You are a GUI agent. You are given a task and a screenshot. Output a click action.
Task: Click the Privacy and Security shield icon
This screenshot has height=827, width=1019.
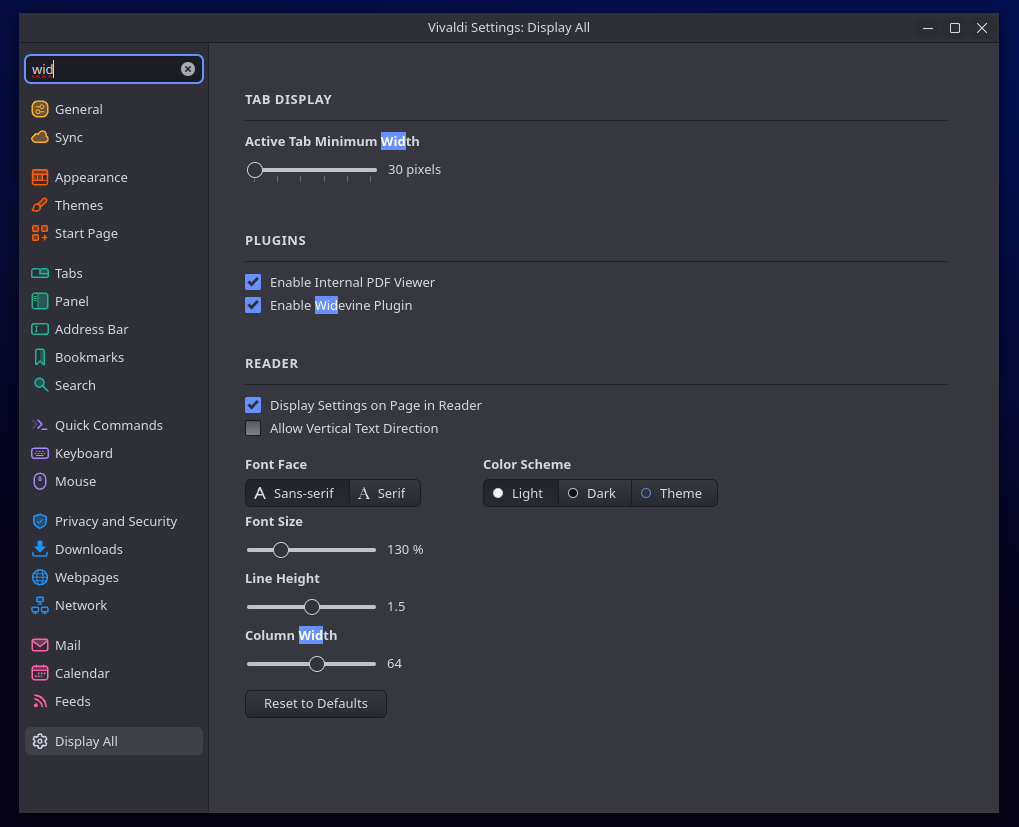point(40,522)
